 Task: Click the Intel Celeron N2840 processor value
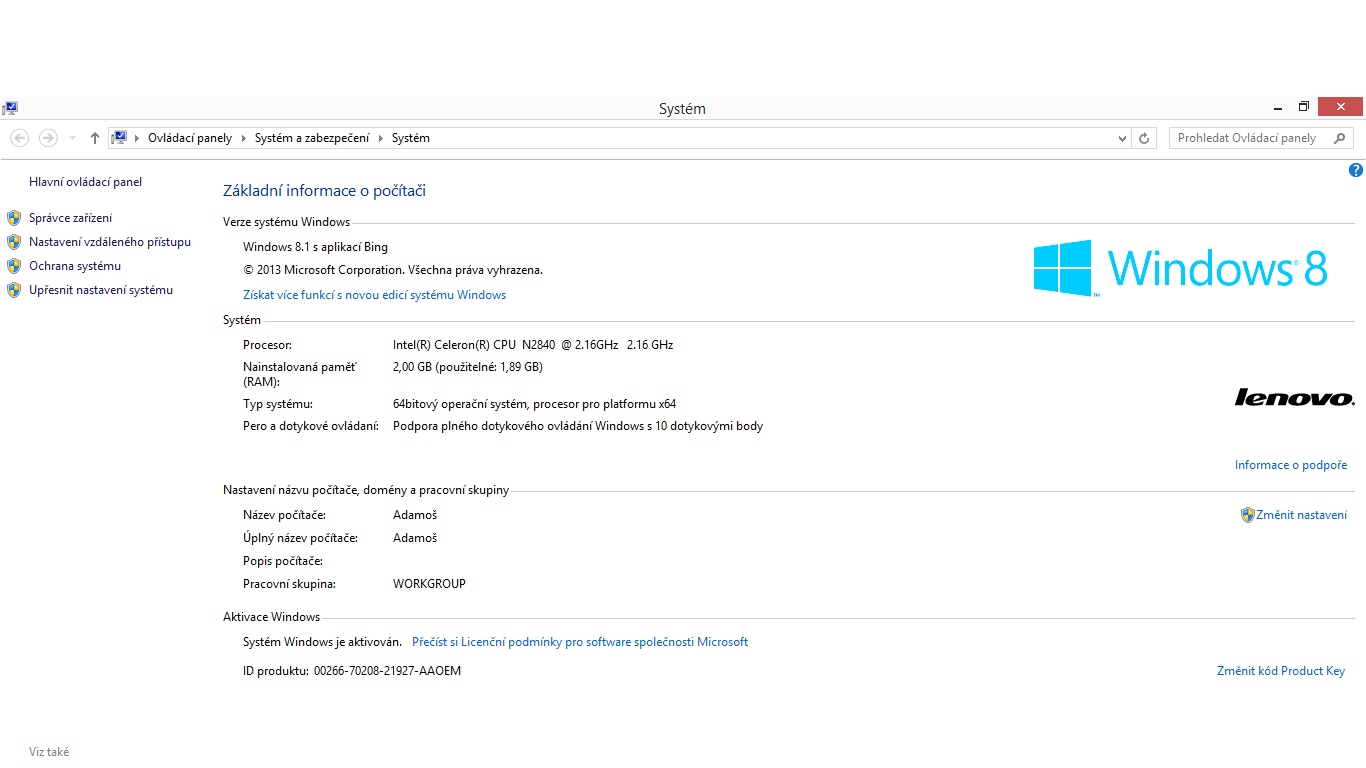pyautogui.click(x=533, y=345)
